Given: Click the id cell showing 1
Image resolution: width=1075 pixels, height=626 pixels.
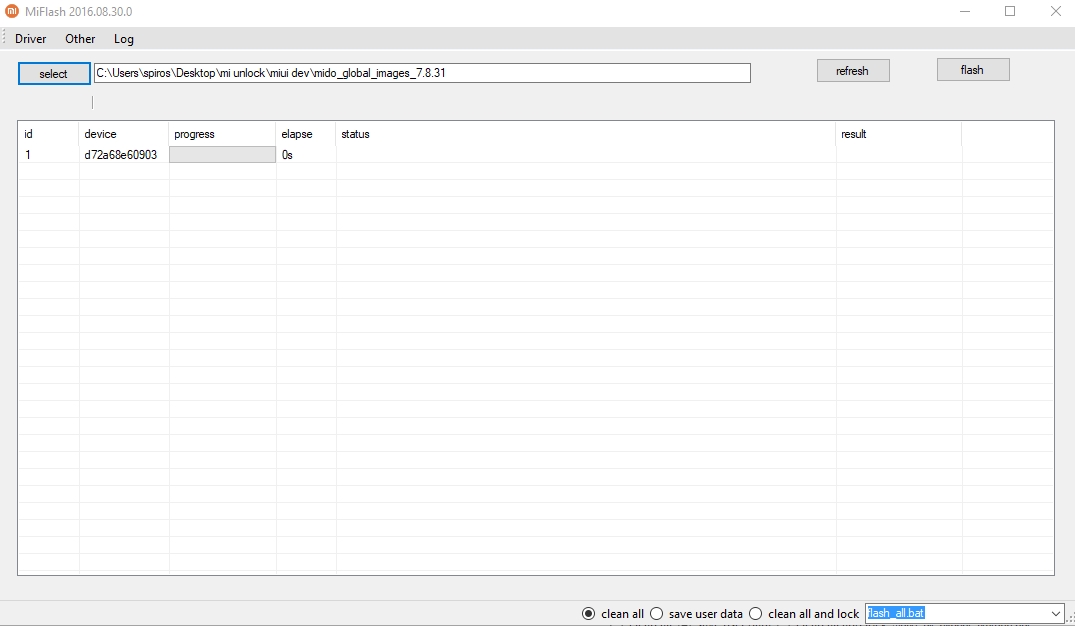Looking at the screenshot, I should tap(28, 155).
